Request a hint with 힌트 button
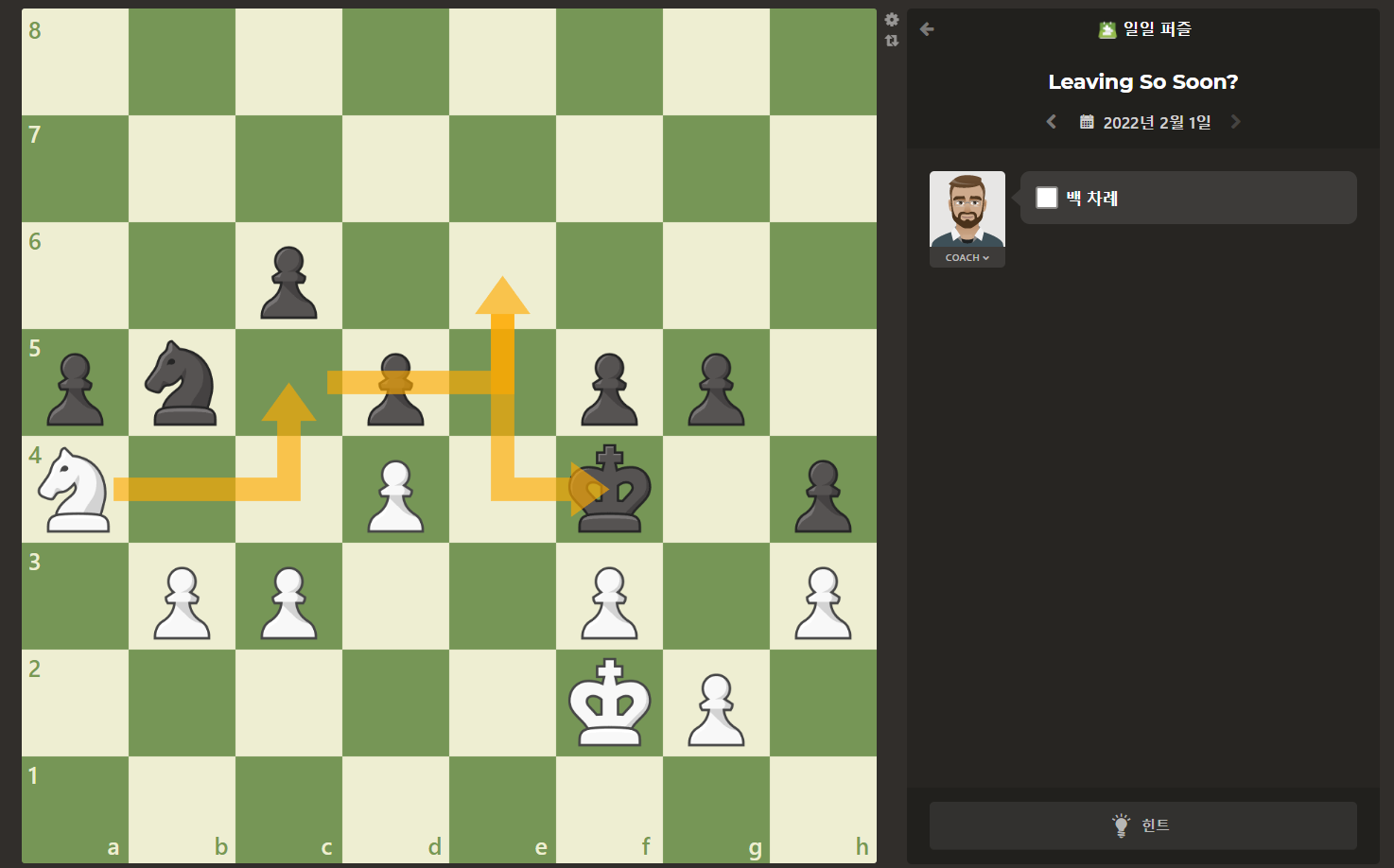1394x868 pixels. (1143, 825)
